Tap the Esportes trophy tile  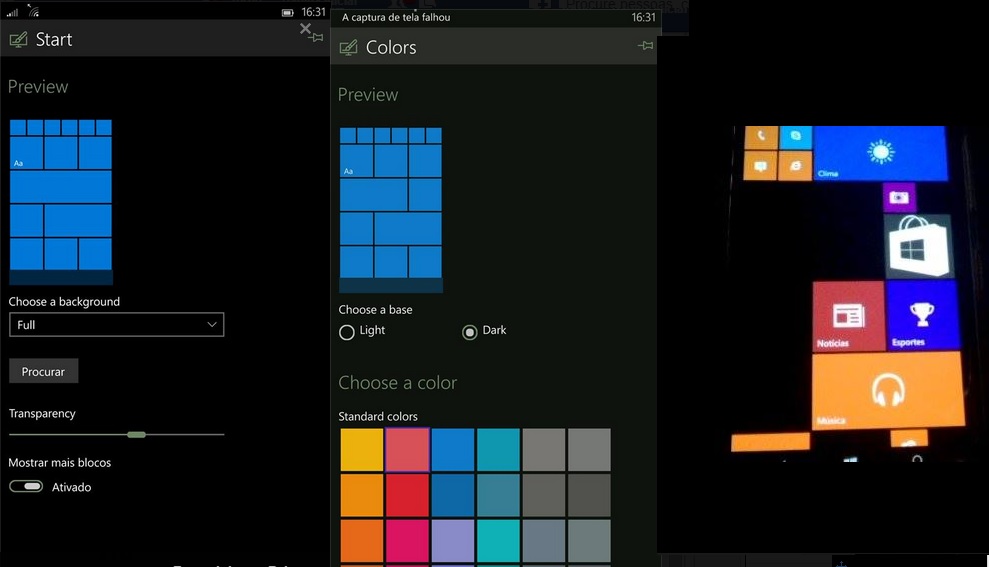[x=921, y=316]
